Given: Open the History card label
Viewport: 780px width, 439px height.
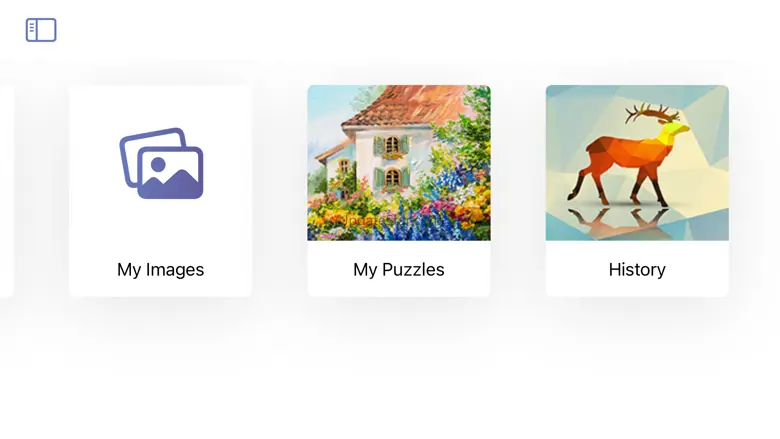Looking at the screenshot, I should (637, 269).
